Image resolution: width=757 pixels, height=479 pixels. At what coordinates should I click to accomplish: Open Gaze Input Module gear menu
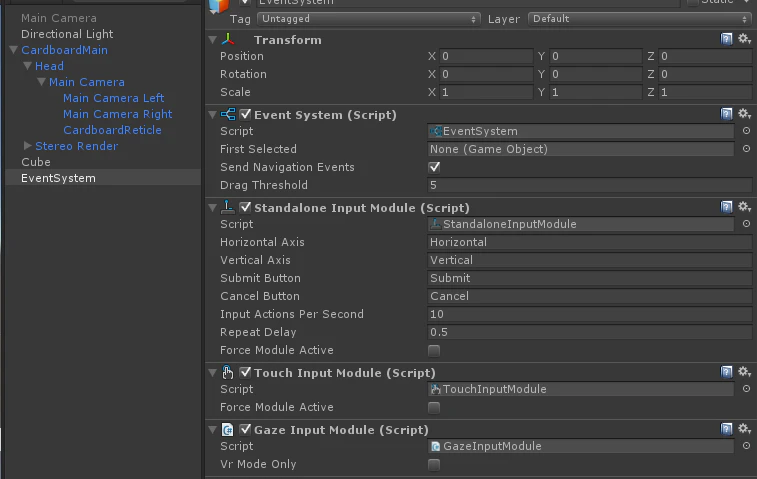coord(744,429)
